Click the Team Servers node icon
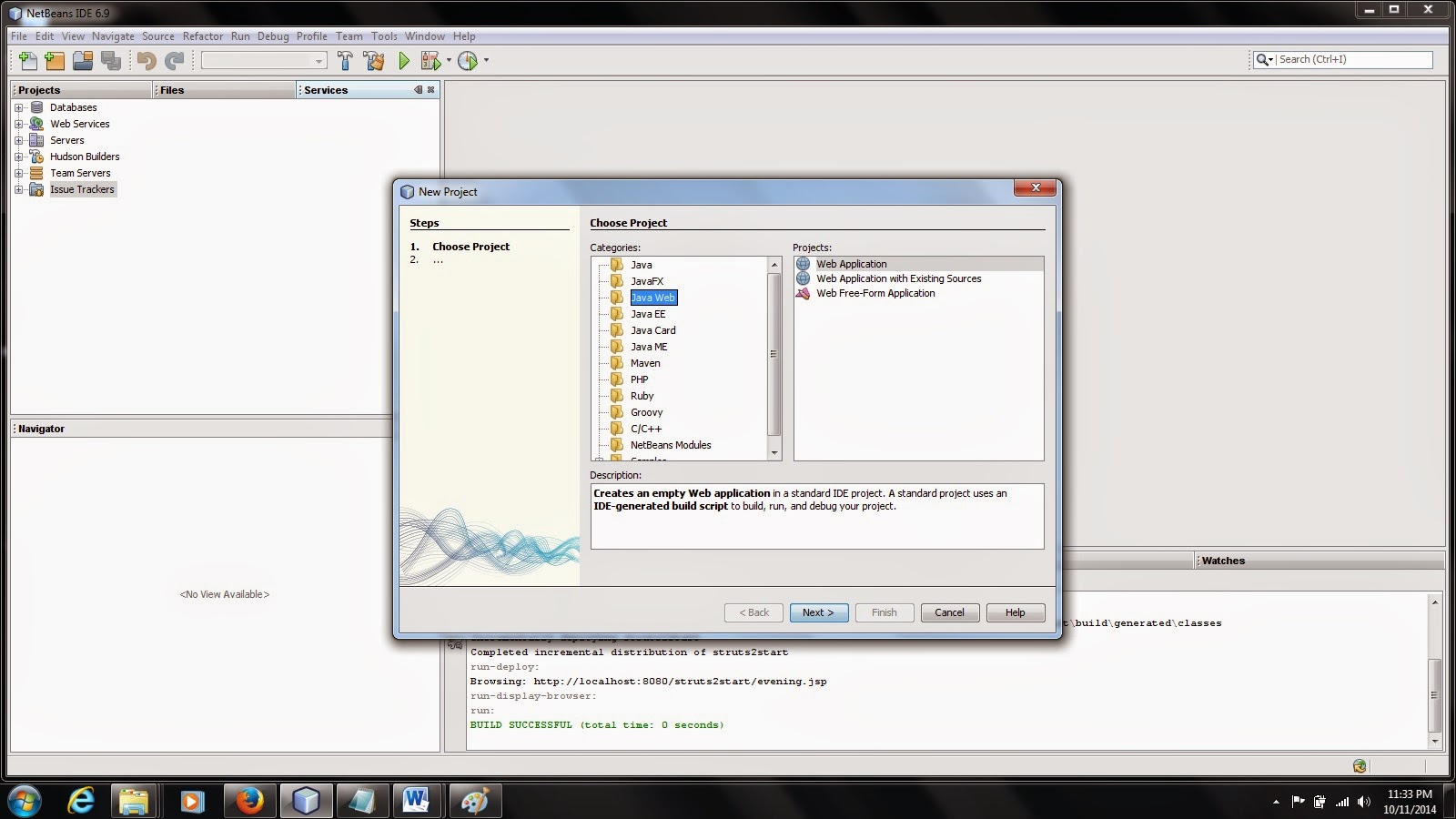1456x819 pixels. 36,173
